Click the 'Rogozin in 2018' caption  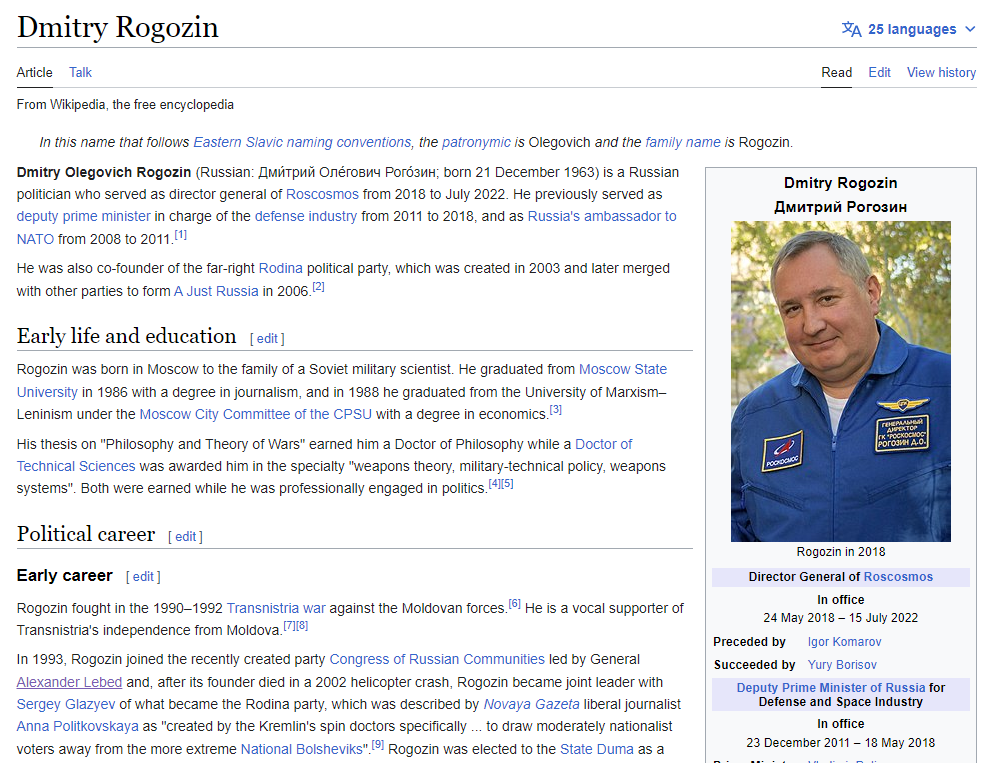tap(841, 552)
